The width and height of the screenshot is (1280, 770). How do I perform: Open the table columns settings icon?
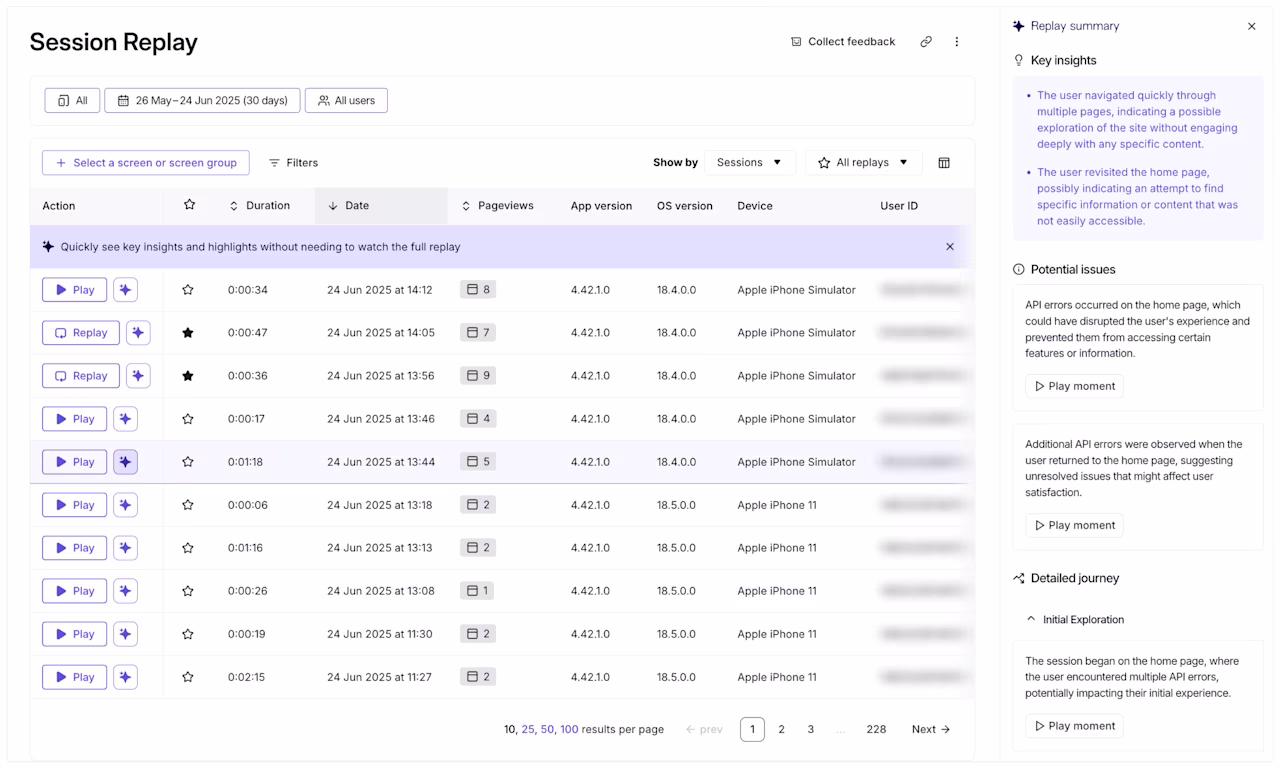click(944, 163)
